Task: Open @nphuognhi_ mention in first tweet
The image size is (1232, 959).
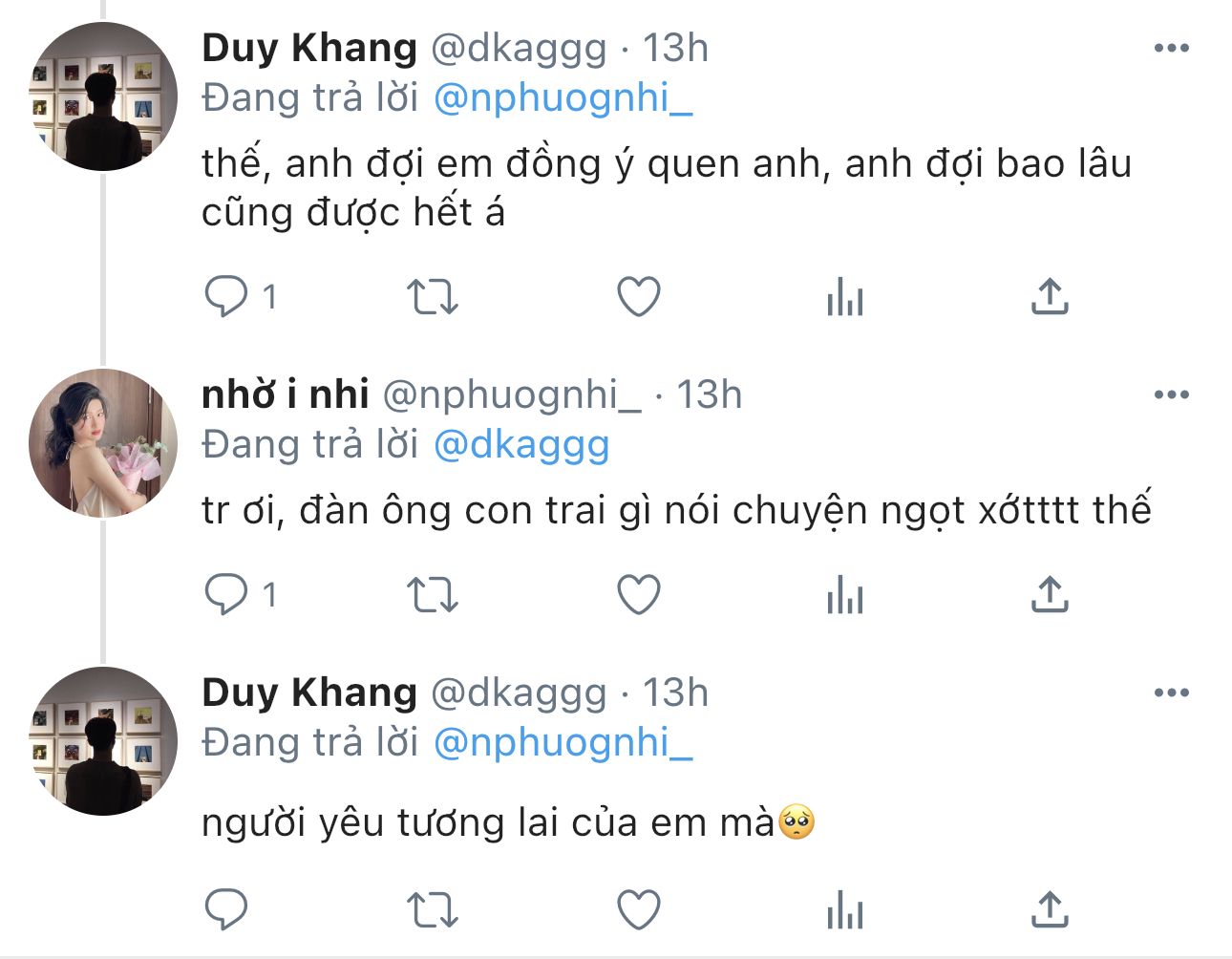Action: pyautogui.click(x=563, y=98)
